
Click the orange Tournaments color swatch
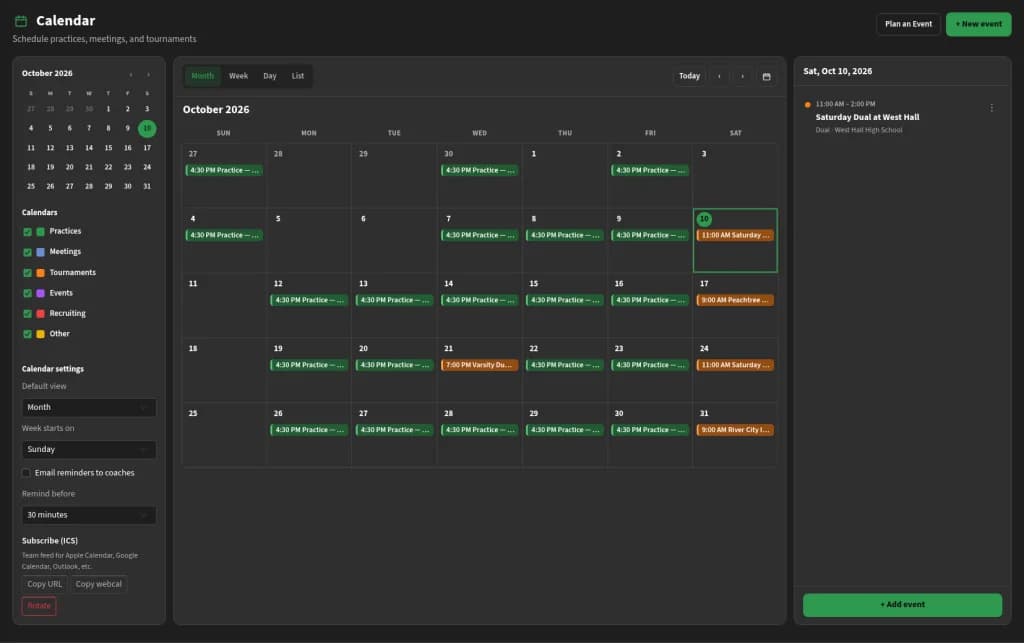tap(40, 273)
